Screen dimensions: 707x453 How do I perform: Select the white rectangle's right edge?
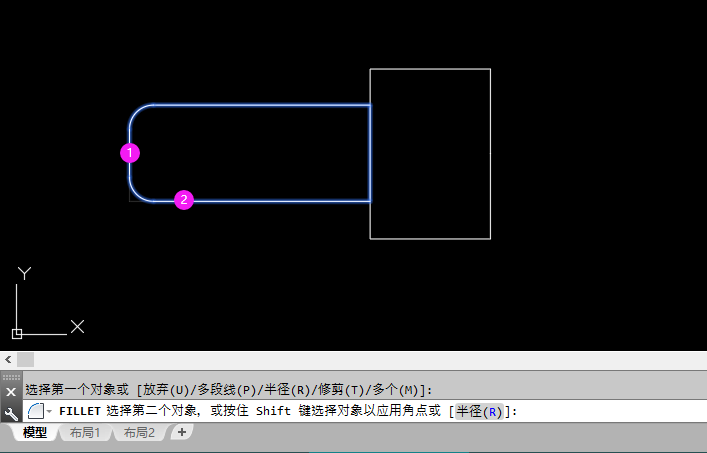pyautogui.click(x=491, y=154)
